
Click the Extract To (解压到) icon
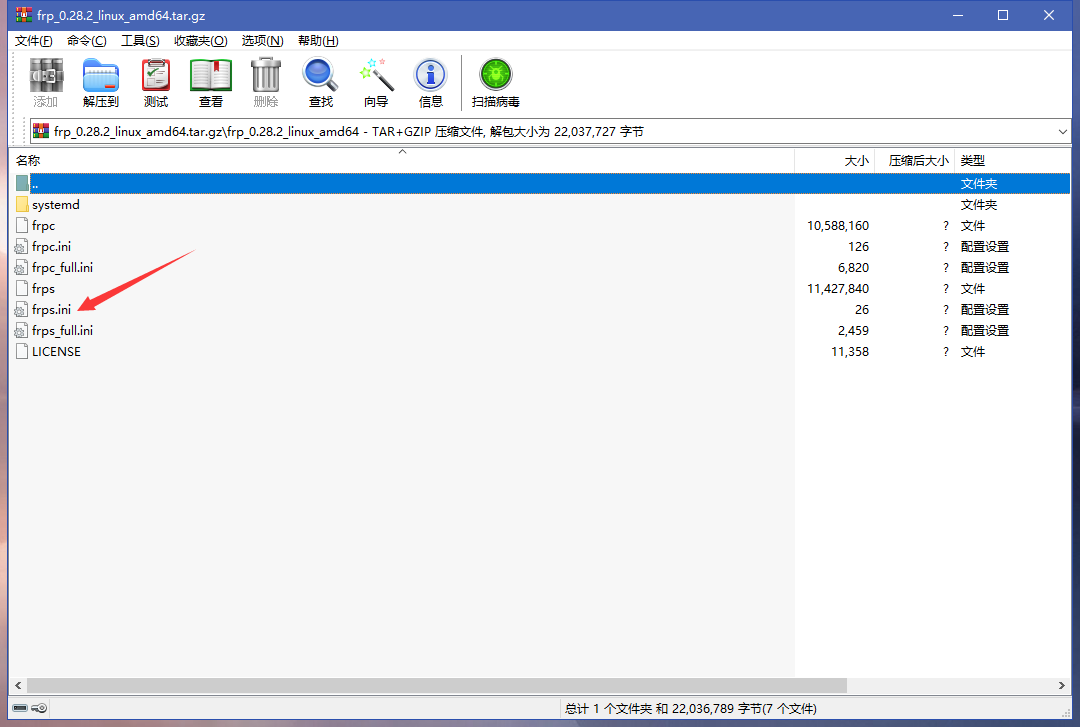pyautogui.click(x=101, y=75)
